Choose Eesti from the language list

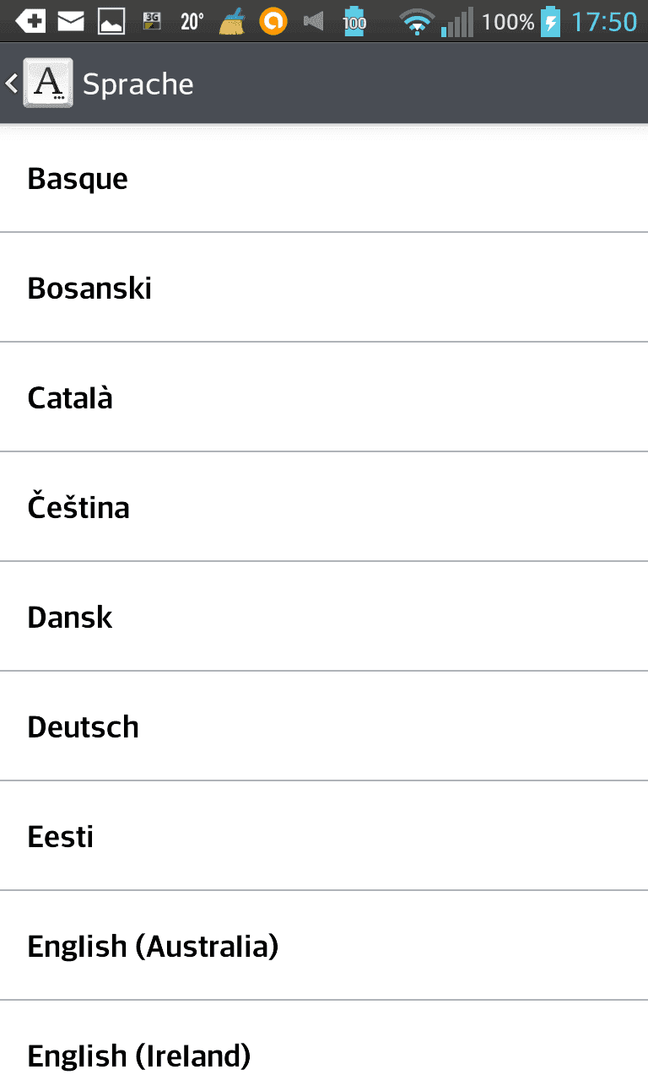coord(324,835)
